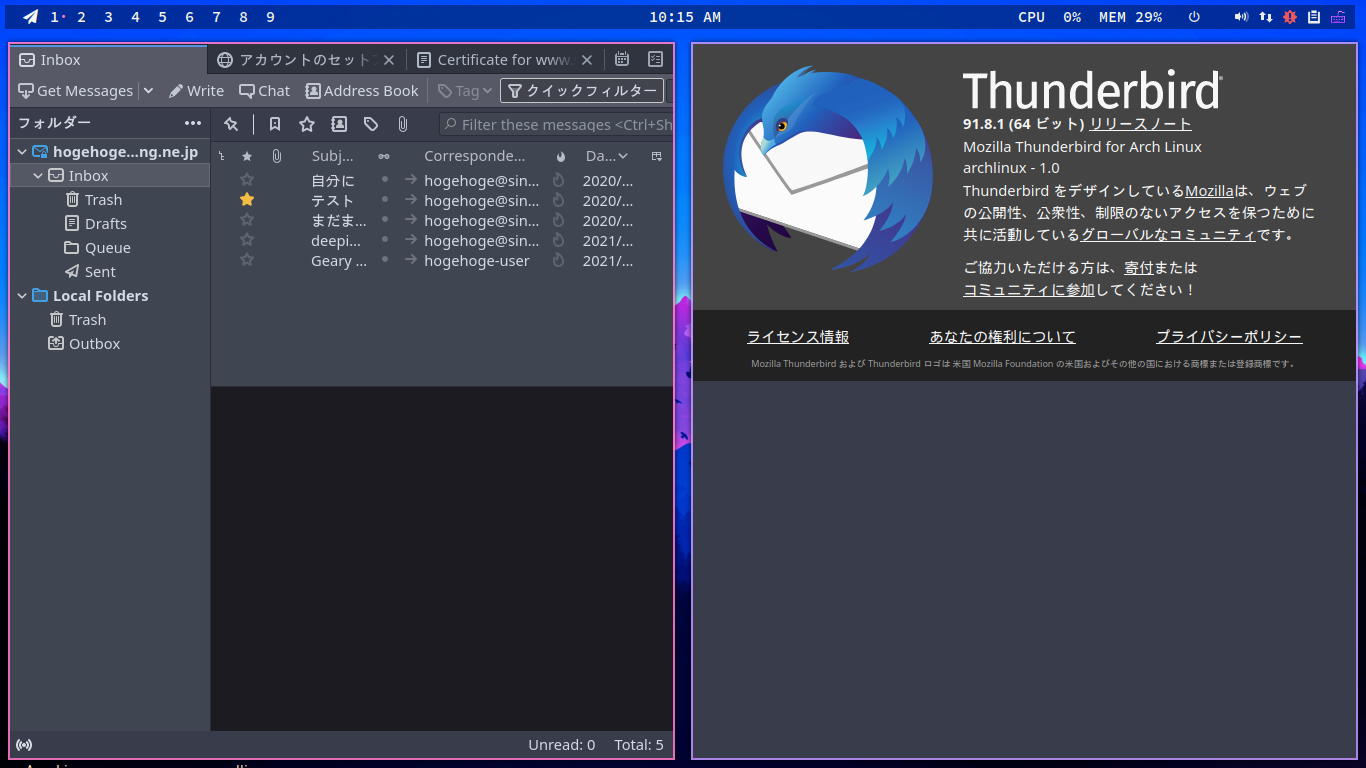Mark the まだま... message as junk

pos(559,220)
